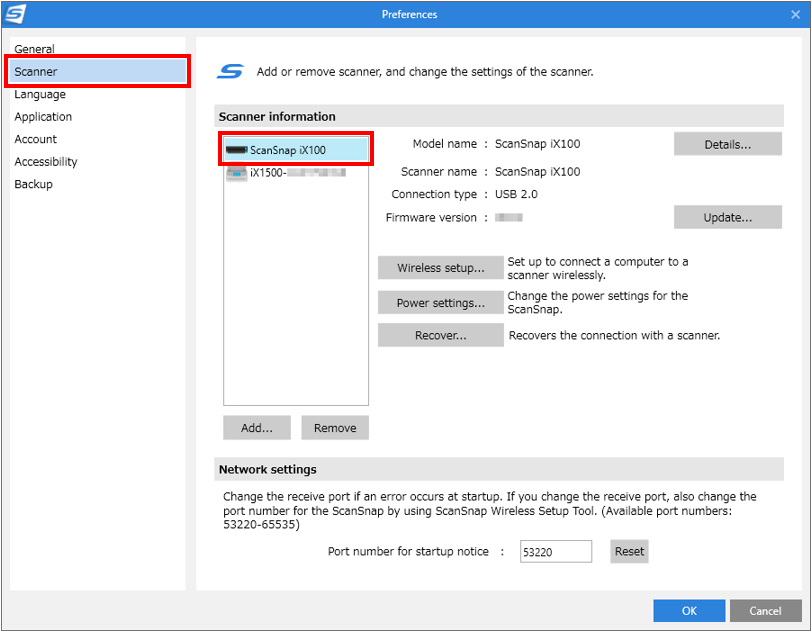
Task: Select ScanSnap iX100 in scanner list
Action: tap(296, 150)
